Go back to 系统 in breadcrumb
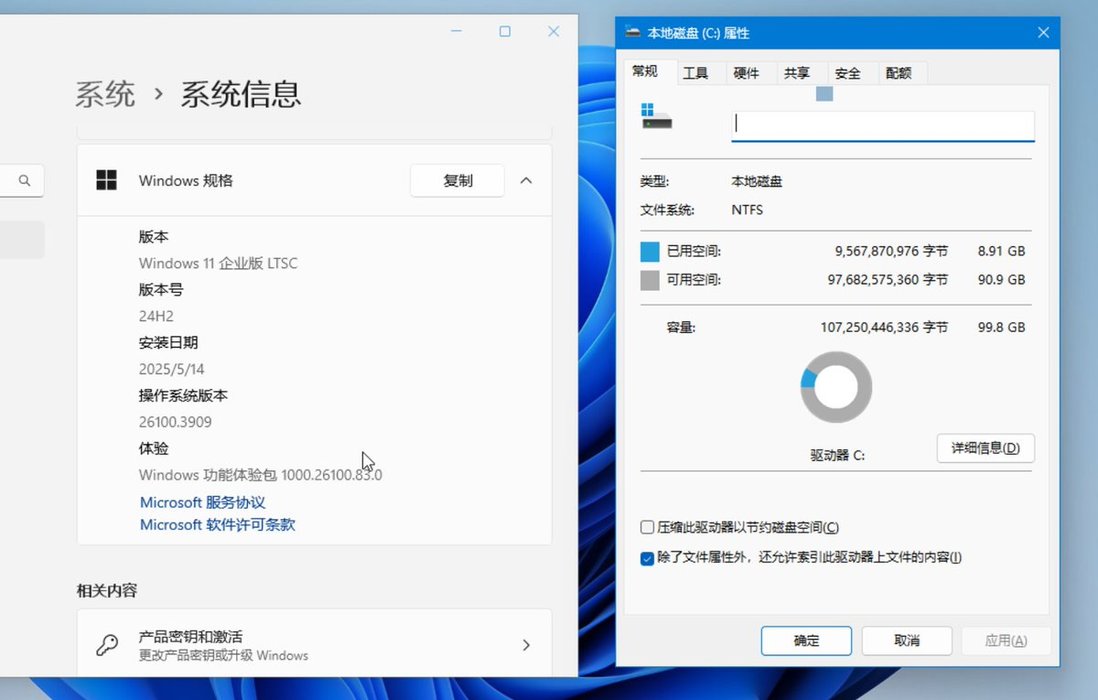The width and height of the screenshot is (1098, 700). point(105,95)
